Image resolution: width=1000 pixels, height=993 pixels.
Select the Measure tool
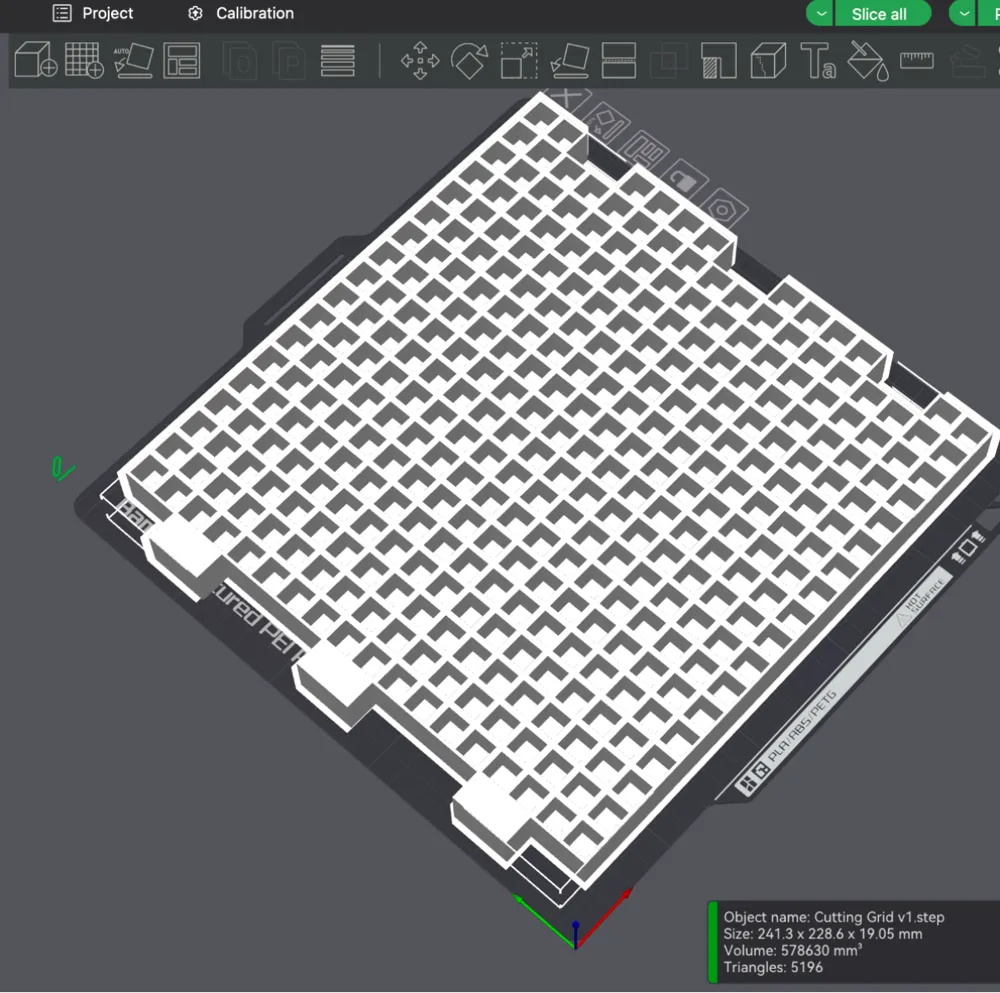[x=916, y=62]
